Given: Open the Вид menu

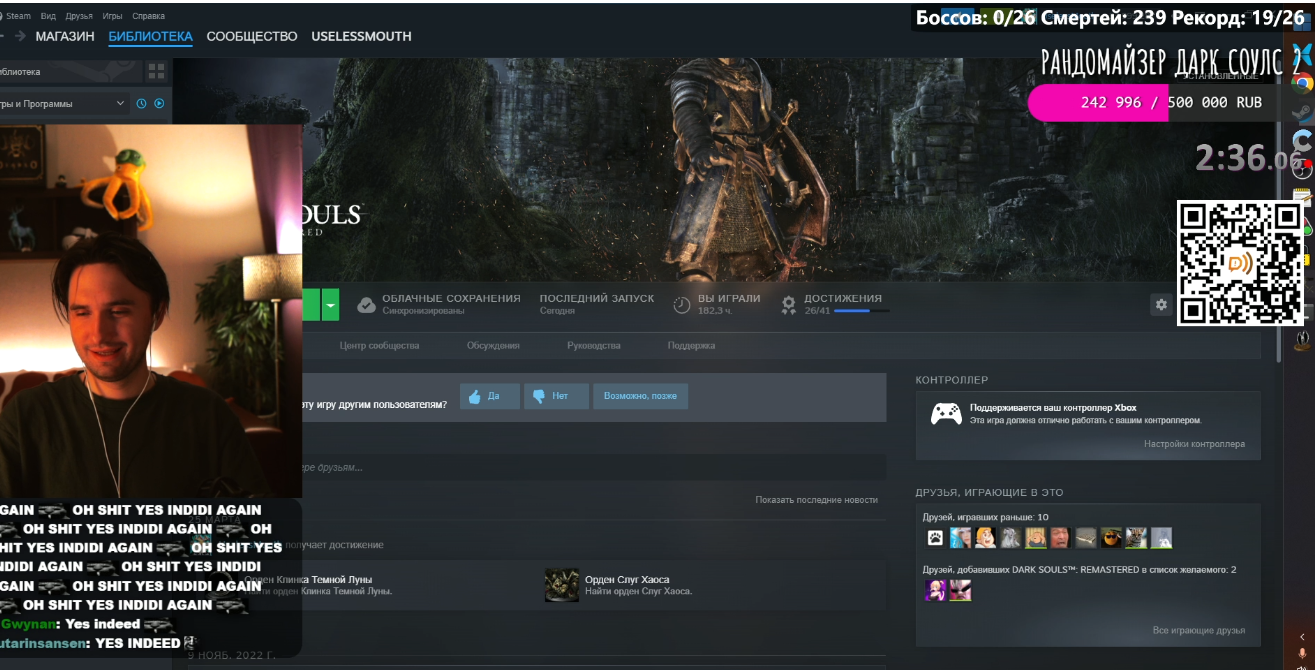Looking at the screenshot, I should (x=48, y=16).
